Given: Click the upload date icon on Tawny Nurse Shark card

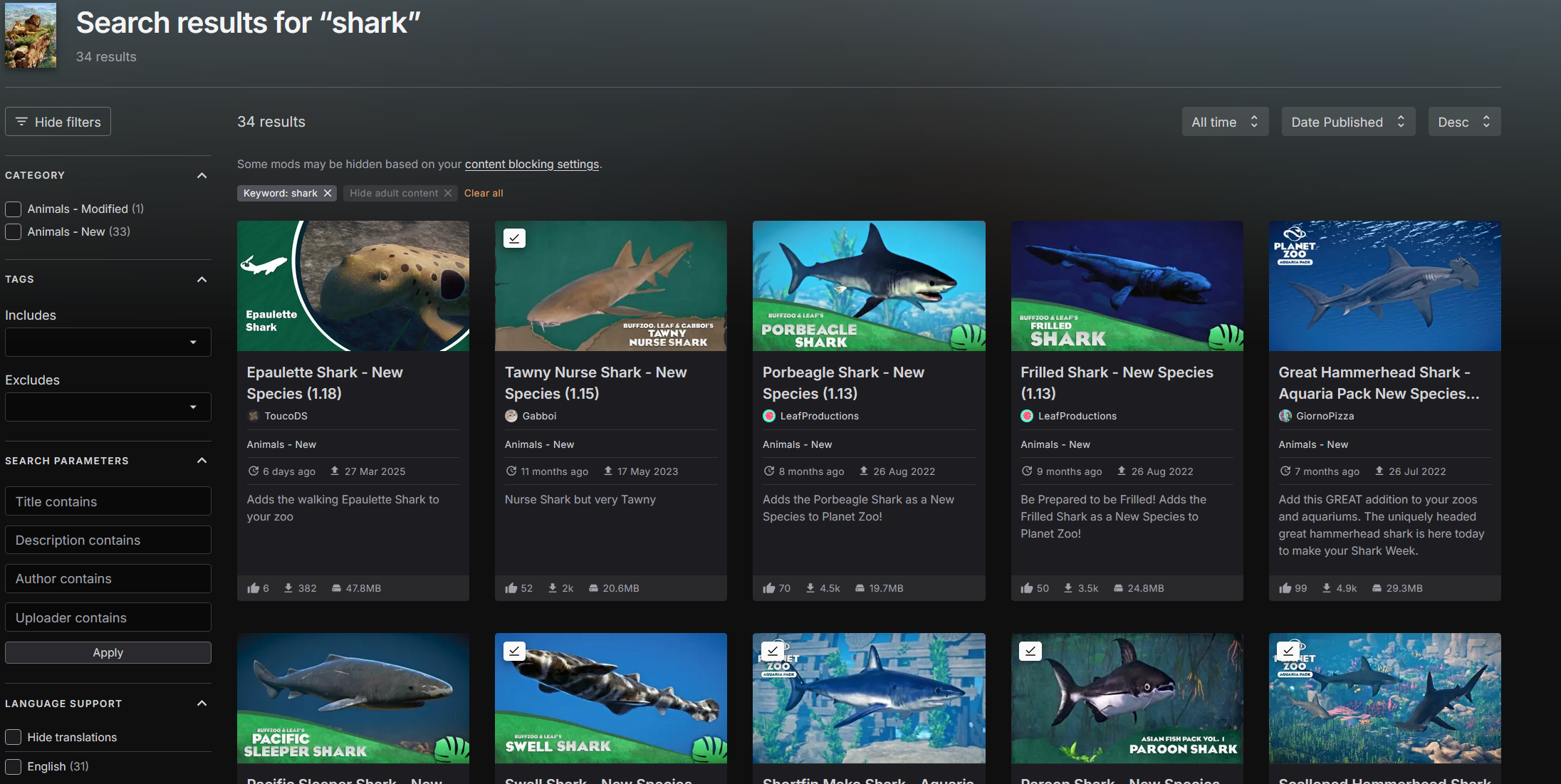Looking at the screenshot, I should pos(608,471).
